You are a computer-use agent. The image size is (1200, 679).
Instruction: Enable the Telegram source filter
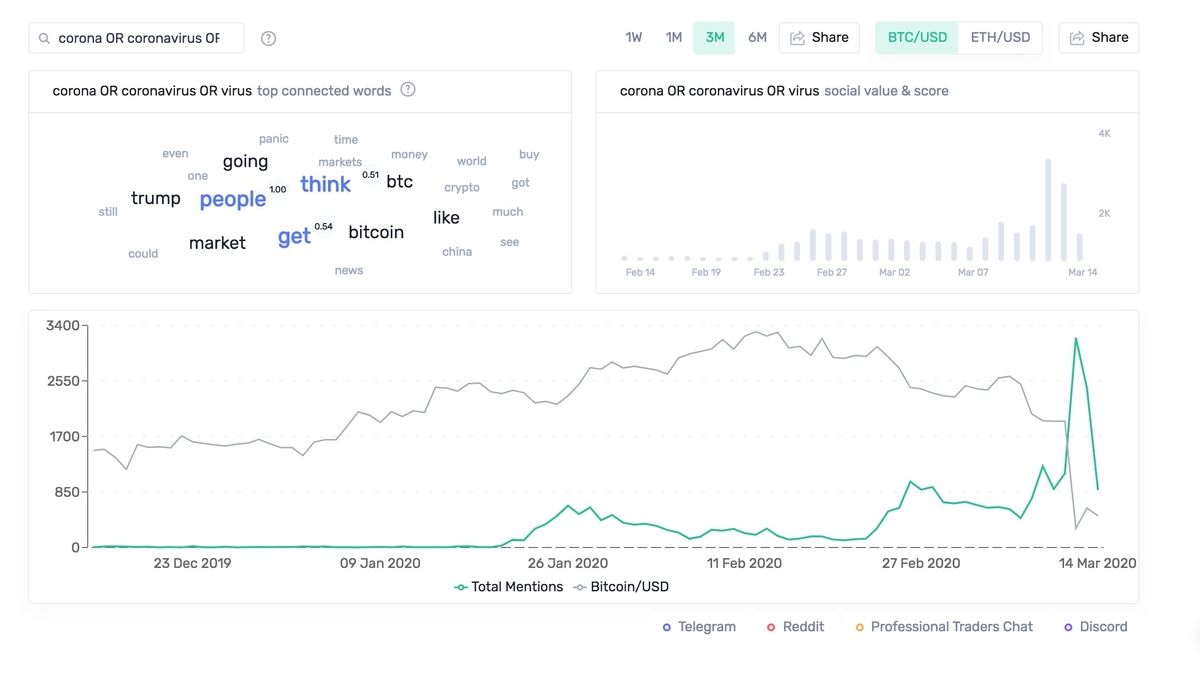click(x=699, y=627)
